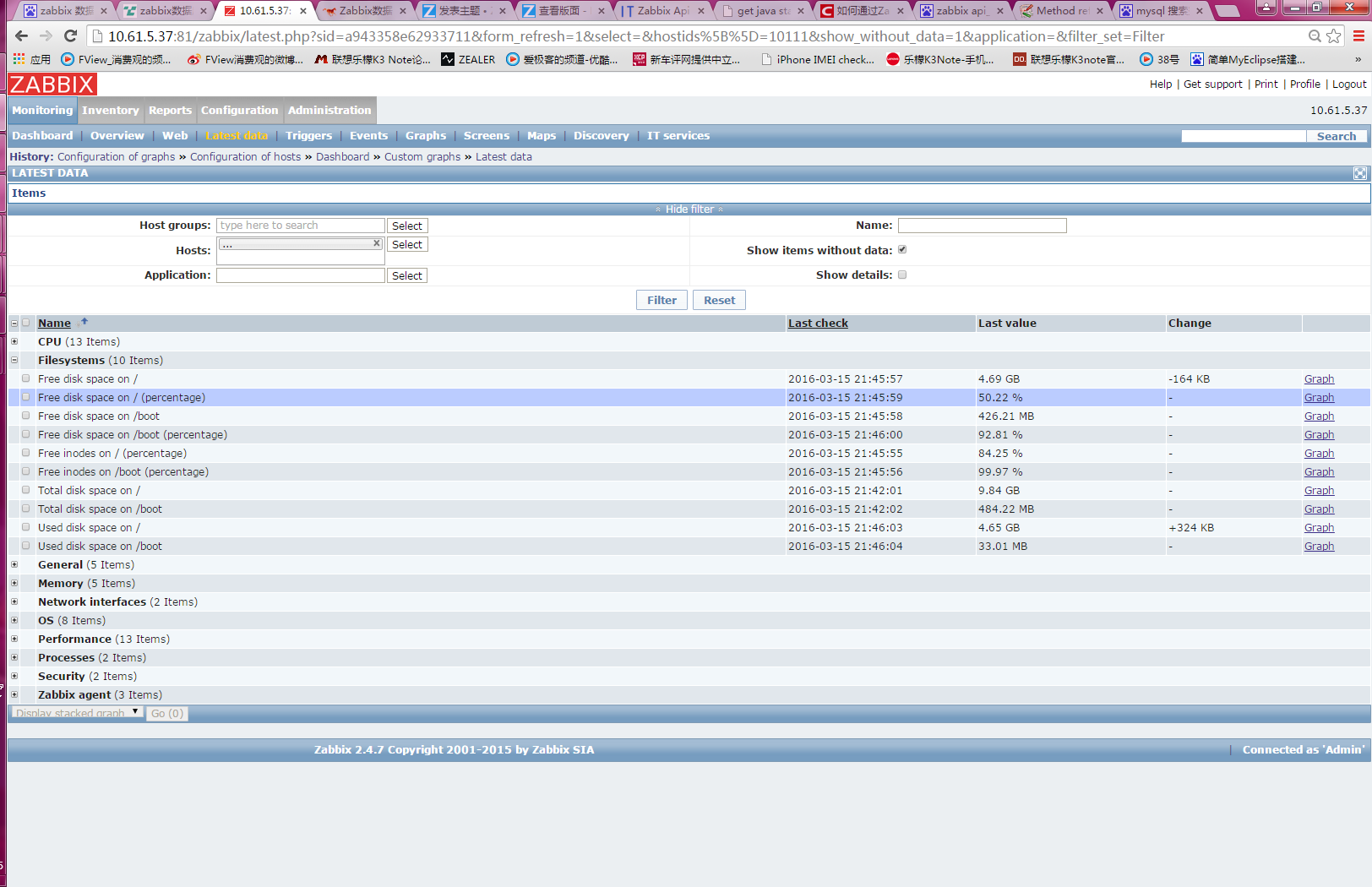Collapse the Filesystems items group
The width and height of the screenshot is (1372, 887).
tap(14, 360)
